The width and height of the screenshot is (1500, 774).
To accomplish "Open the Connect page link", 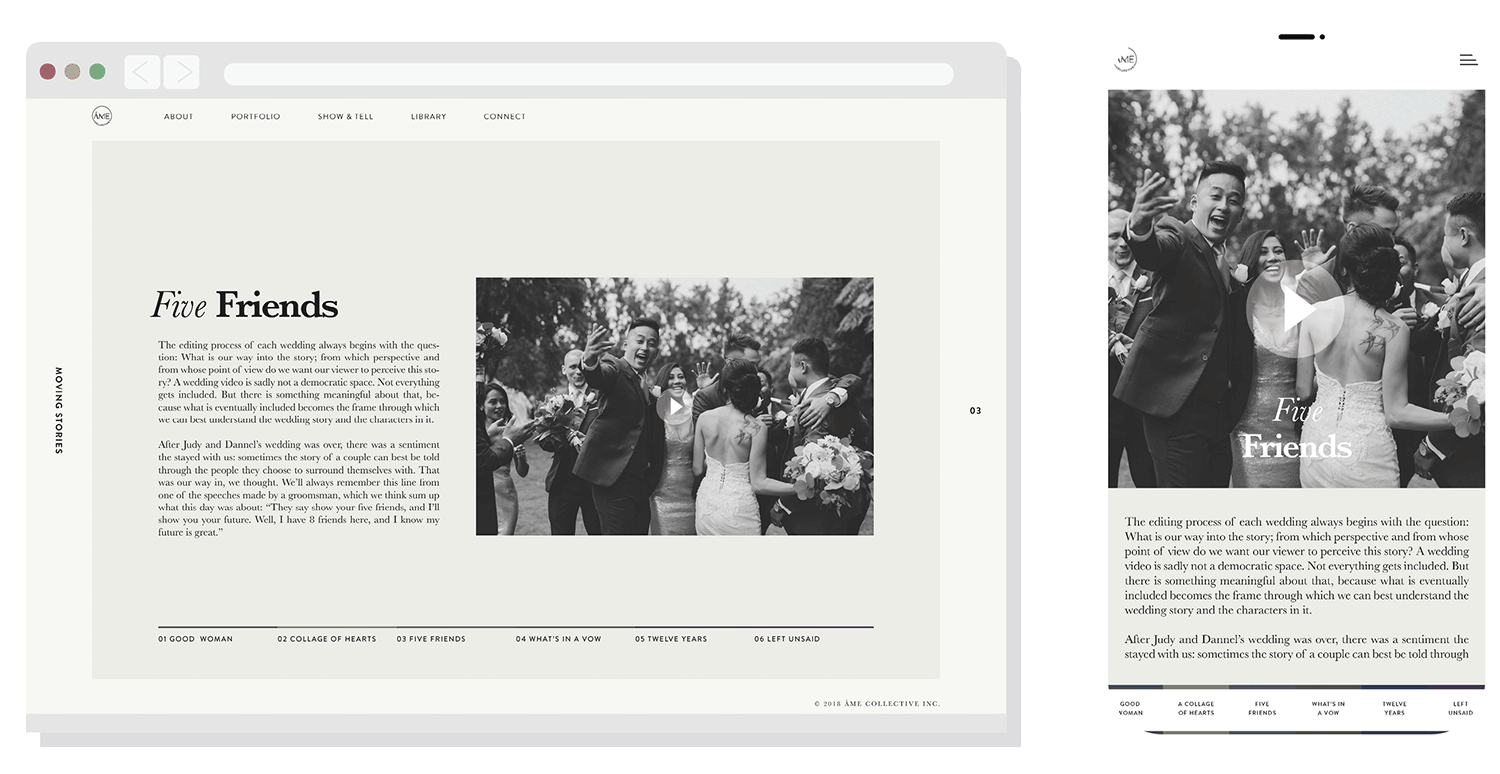I will click(504, 117).
